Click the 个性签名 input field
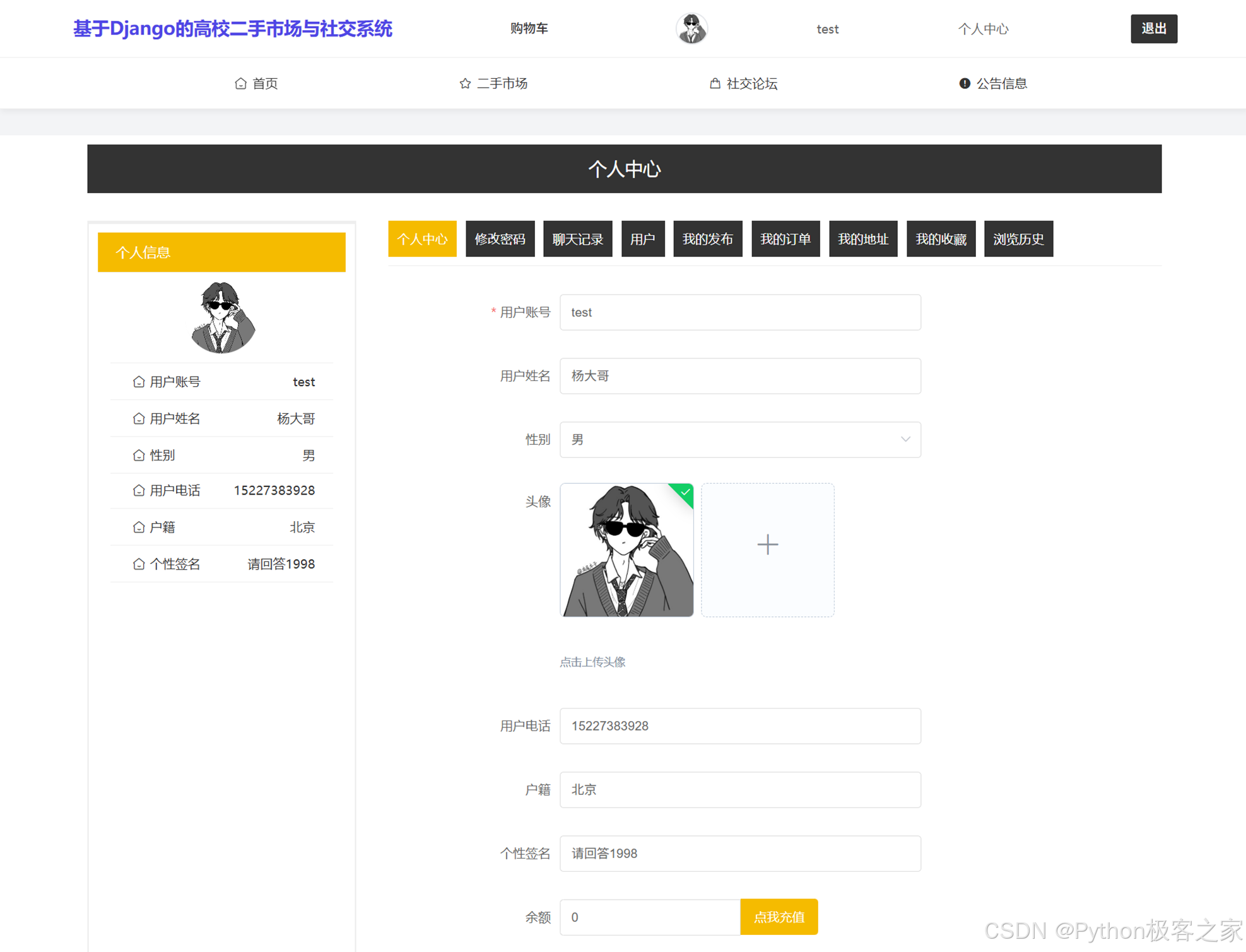Viewport: 1246px width, 952px height. (x=739, y=854)
